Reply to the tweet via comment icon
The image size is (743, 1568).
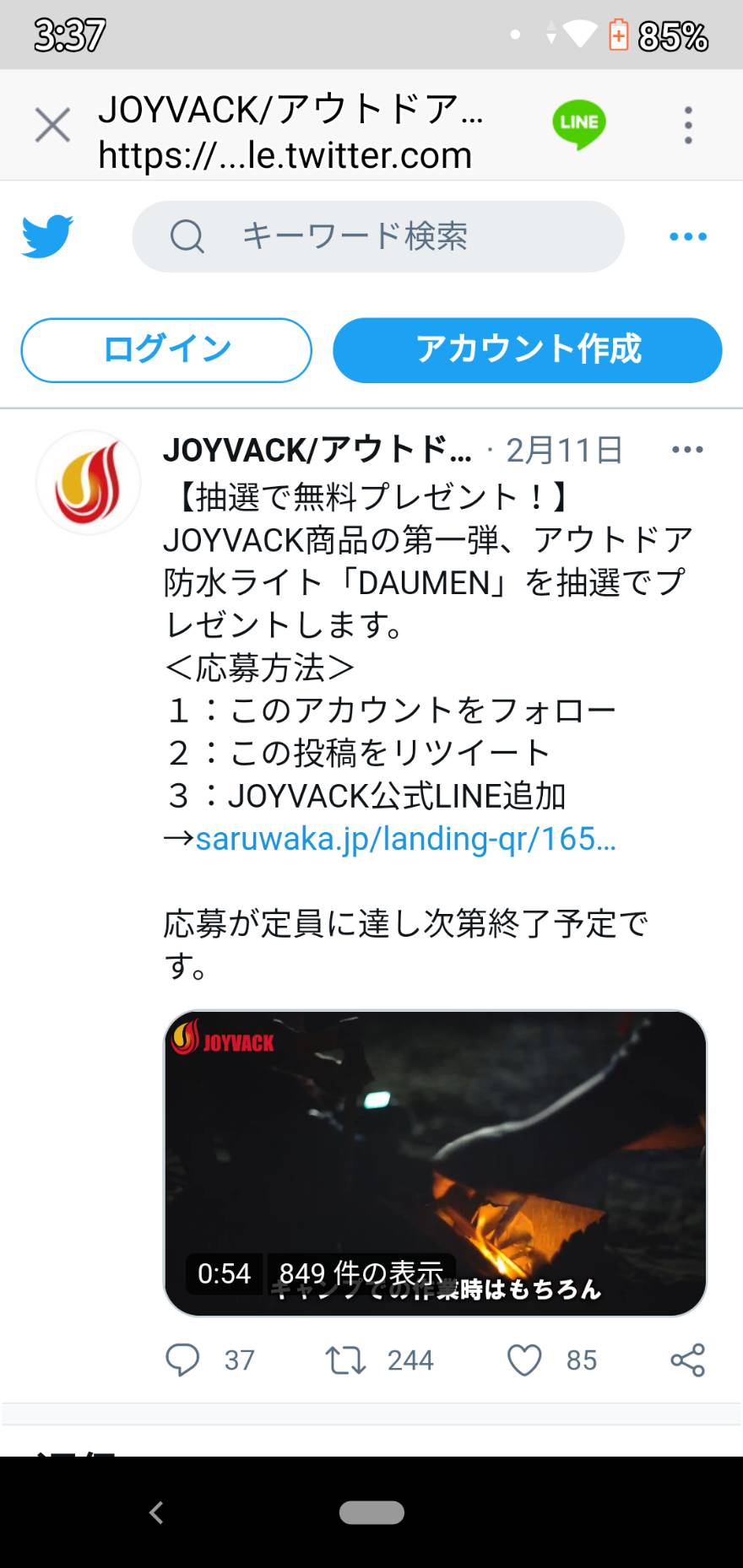pos(182,1360)
